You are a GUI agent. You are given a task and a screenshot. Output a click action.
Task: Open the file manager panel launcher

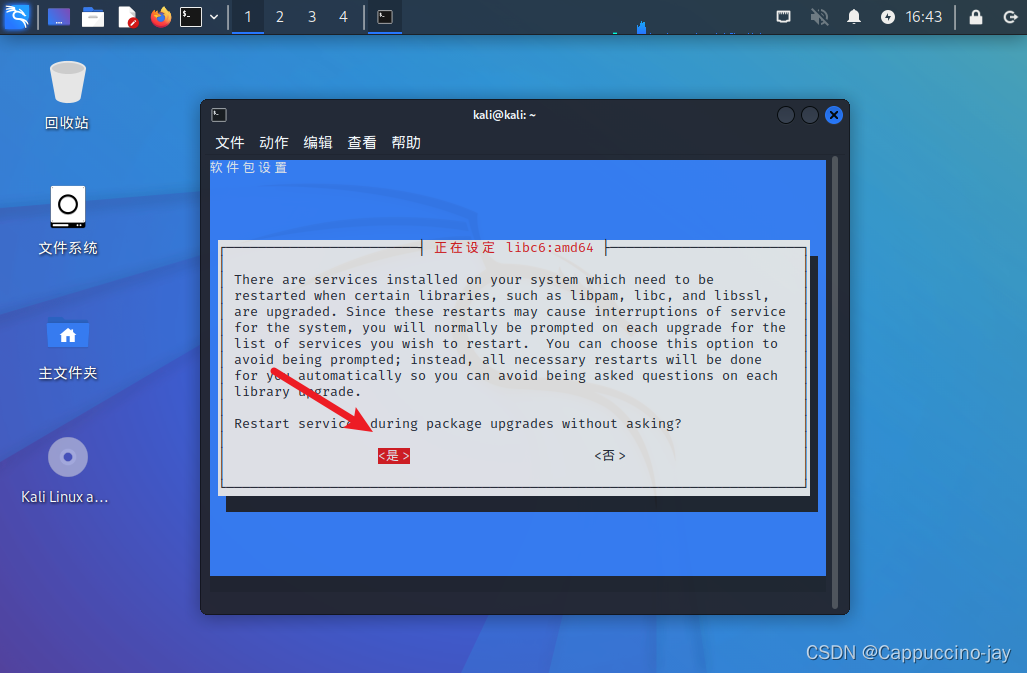pos(92,16)
